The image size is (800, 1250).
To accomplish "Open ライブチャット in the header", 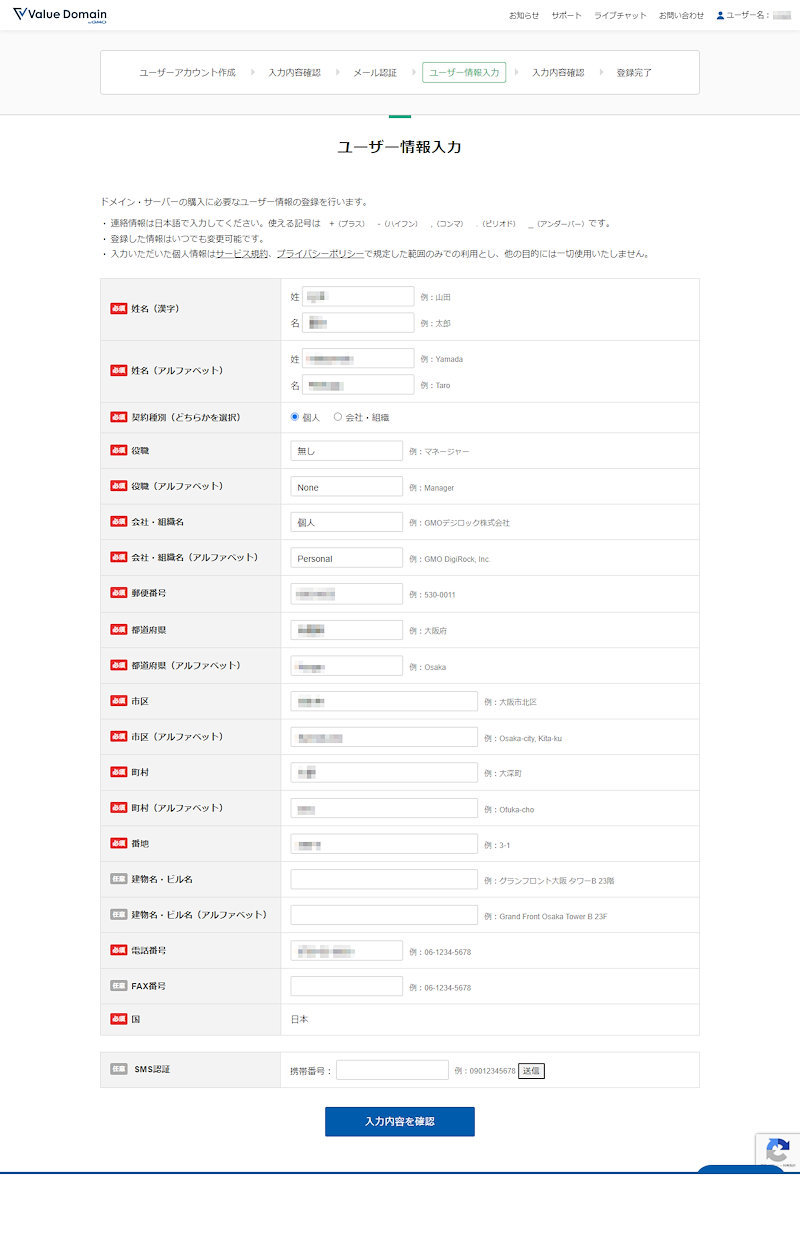I will (x=620, y=16).
